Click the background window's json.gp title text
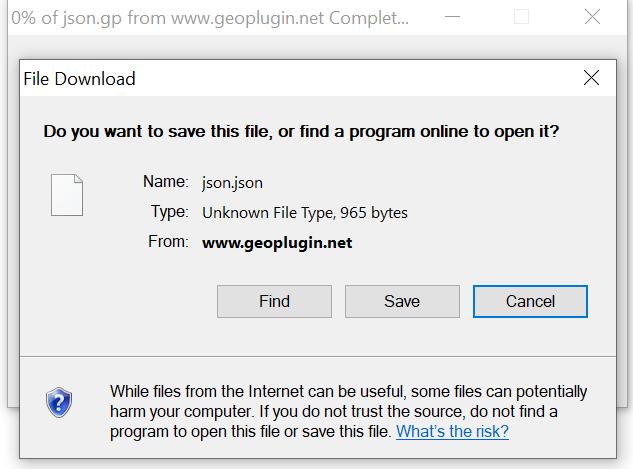 [x=210, y=17]
